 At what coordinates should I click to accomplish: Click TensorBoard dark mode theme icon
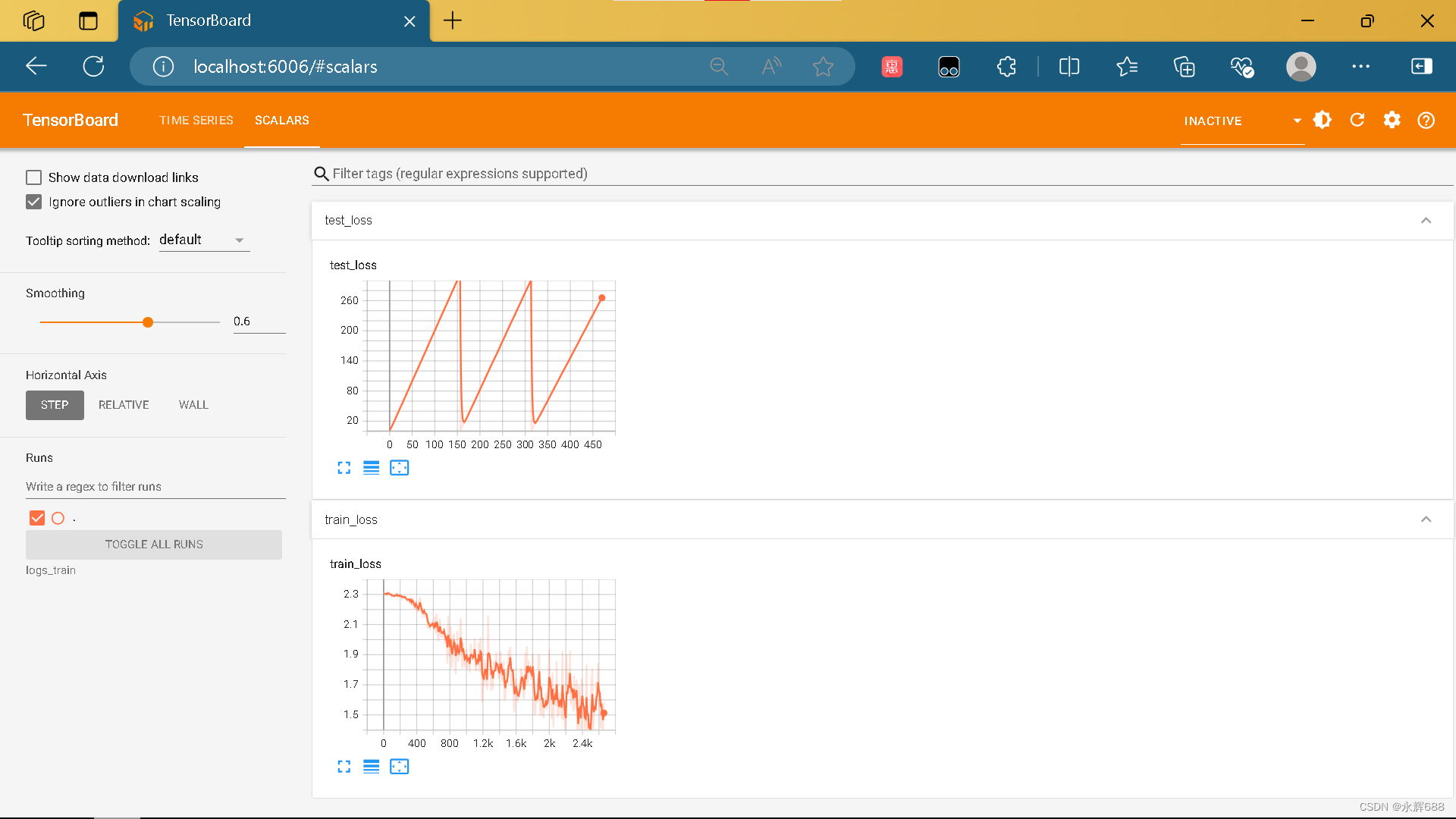pos(1323,120)
